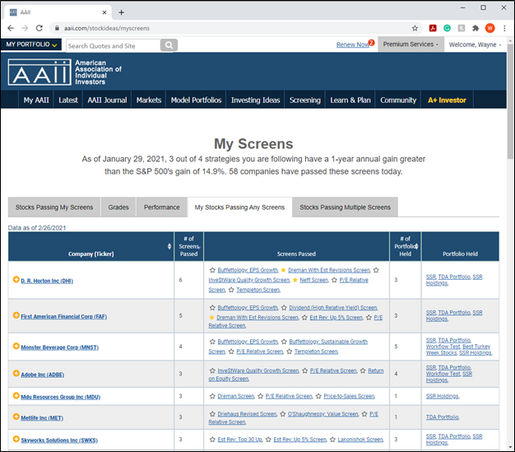Close the AAII browser tab

pos(104,12)
